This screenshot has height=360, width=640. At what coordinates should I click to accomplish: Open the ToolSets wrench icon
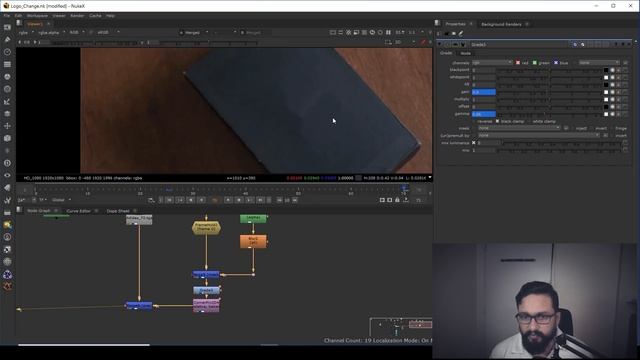click(7, 200)
